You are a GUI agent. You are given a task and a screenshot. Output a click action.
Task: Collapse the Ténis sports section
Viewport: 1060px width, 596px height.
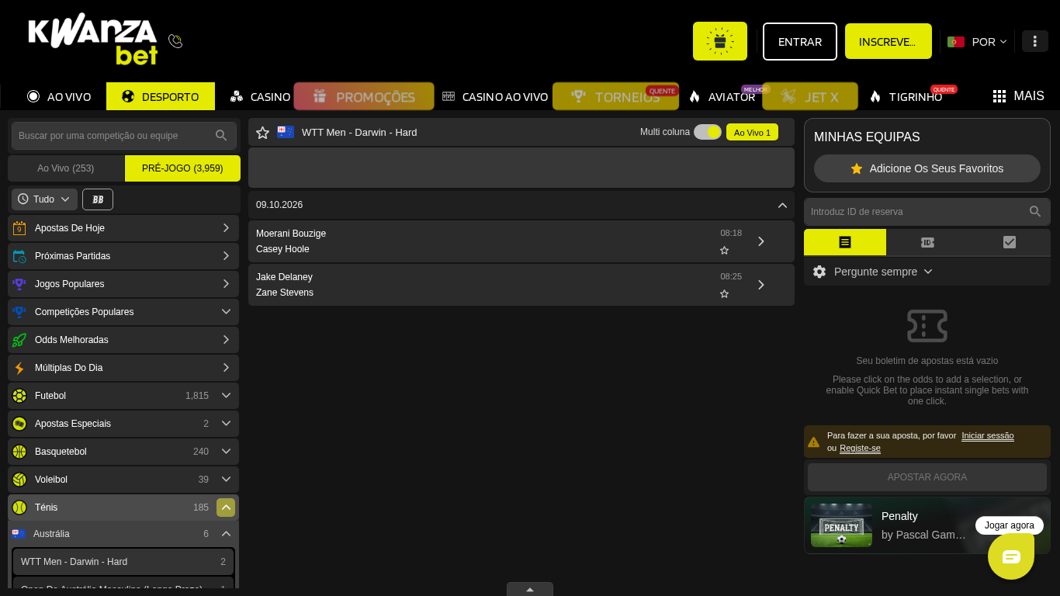[226, 507]
